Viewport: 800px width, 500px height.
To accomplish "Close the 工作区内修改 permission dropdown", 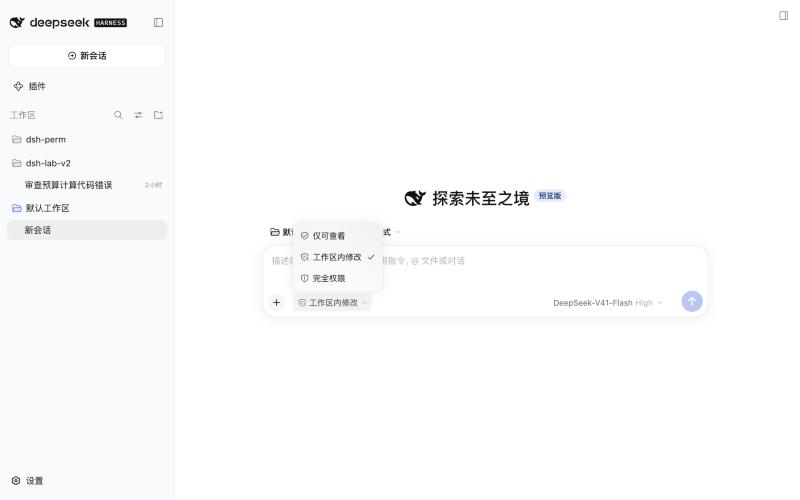I will [x=332, y=303].
